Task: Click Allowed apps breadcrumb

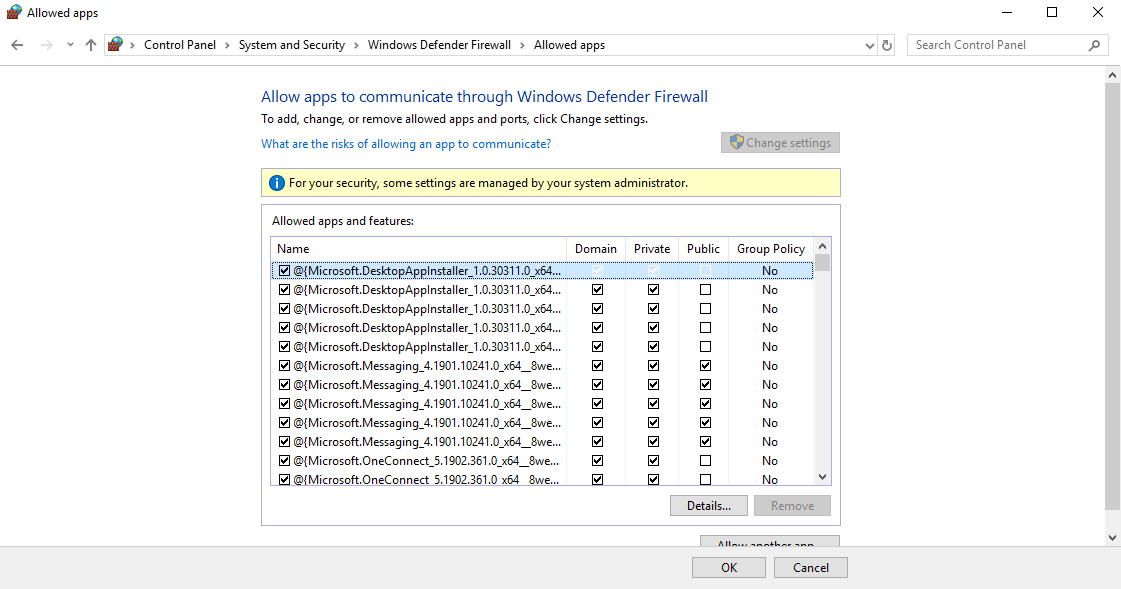Action: (x=569, y=45)
